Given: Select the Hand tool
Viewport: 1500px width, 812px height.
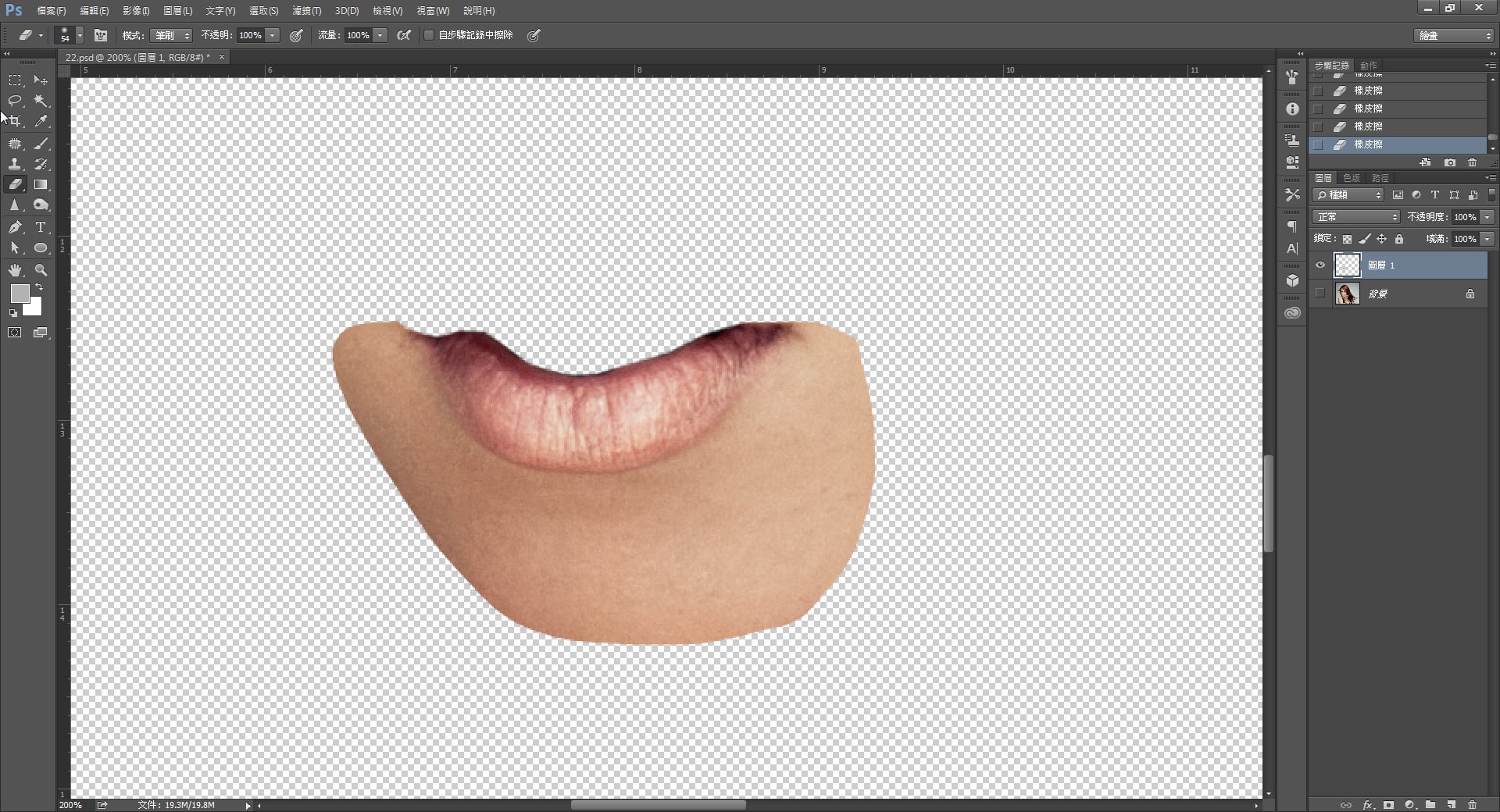Looking at the screenshot, I should click(15, 270).
